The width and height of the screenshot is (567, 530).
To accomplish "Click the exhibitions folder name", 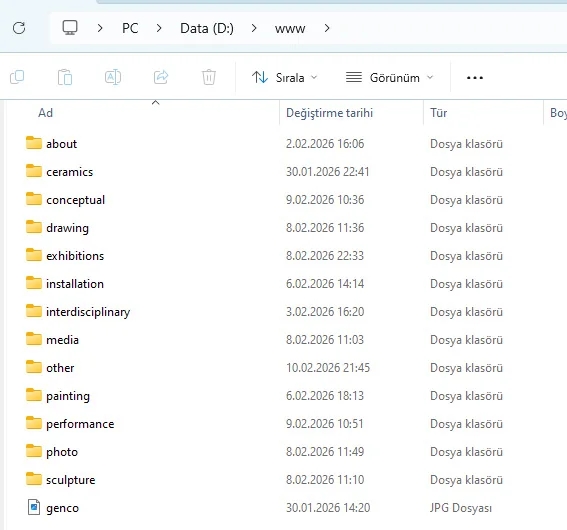I will 75,256.
